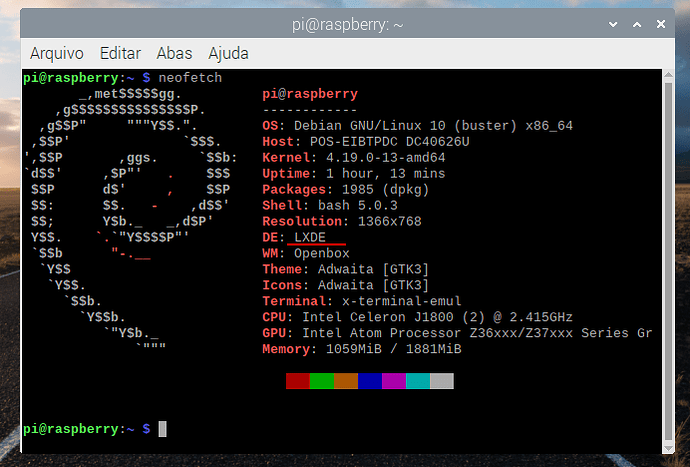This screenshot has height=467, width=690.
Task: Open the Arquivo menu
Action: 57,53
